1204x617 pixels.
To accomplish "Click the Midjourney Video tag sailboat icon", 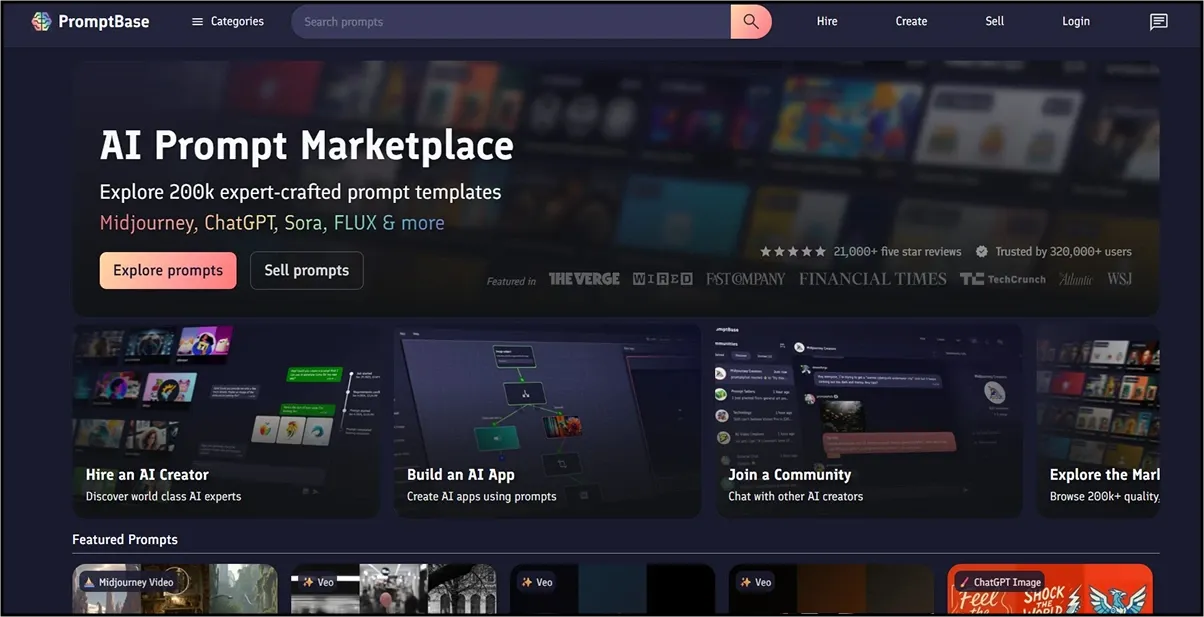I will (89, 582).
